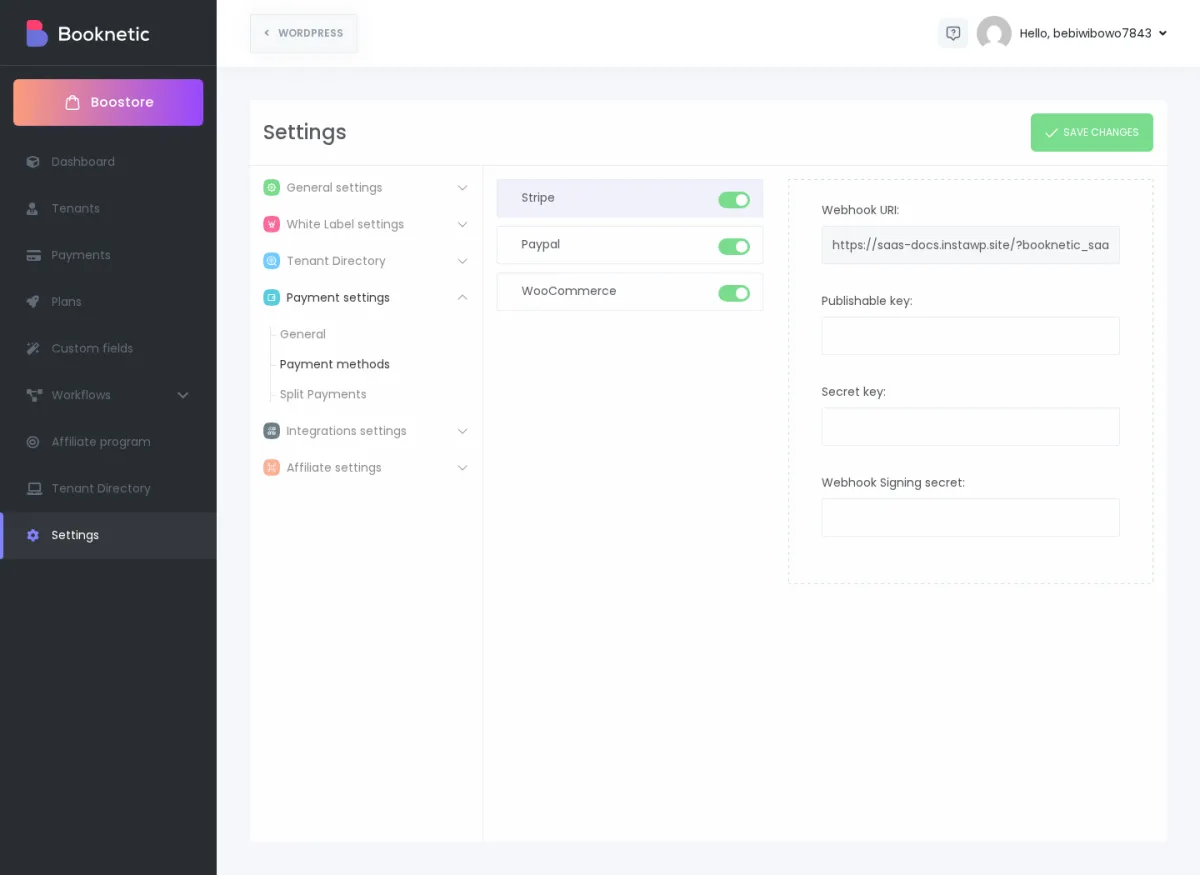Click the Tenants person icon
Screen dimensions: 1200x875
point(33,209)
